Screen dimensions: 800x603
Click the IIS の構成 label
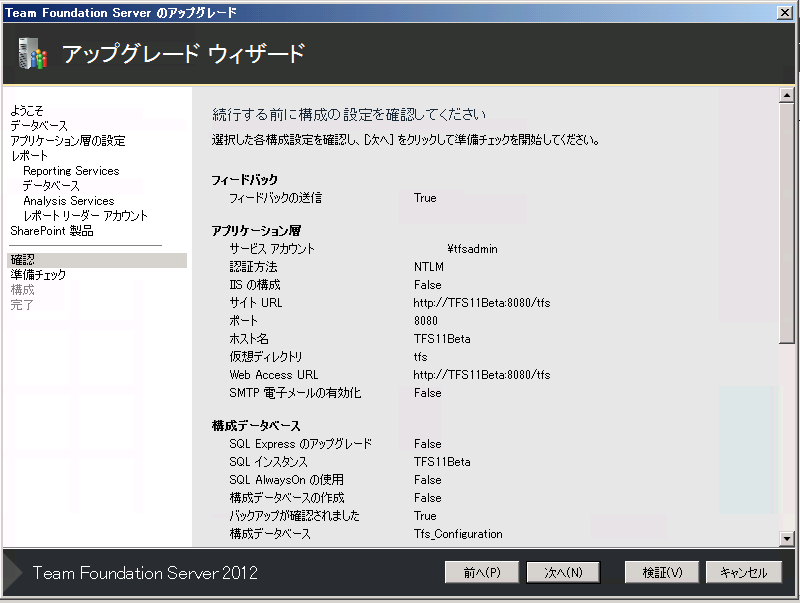click(255, 285)
